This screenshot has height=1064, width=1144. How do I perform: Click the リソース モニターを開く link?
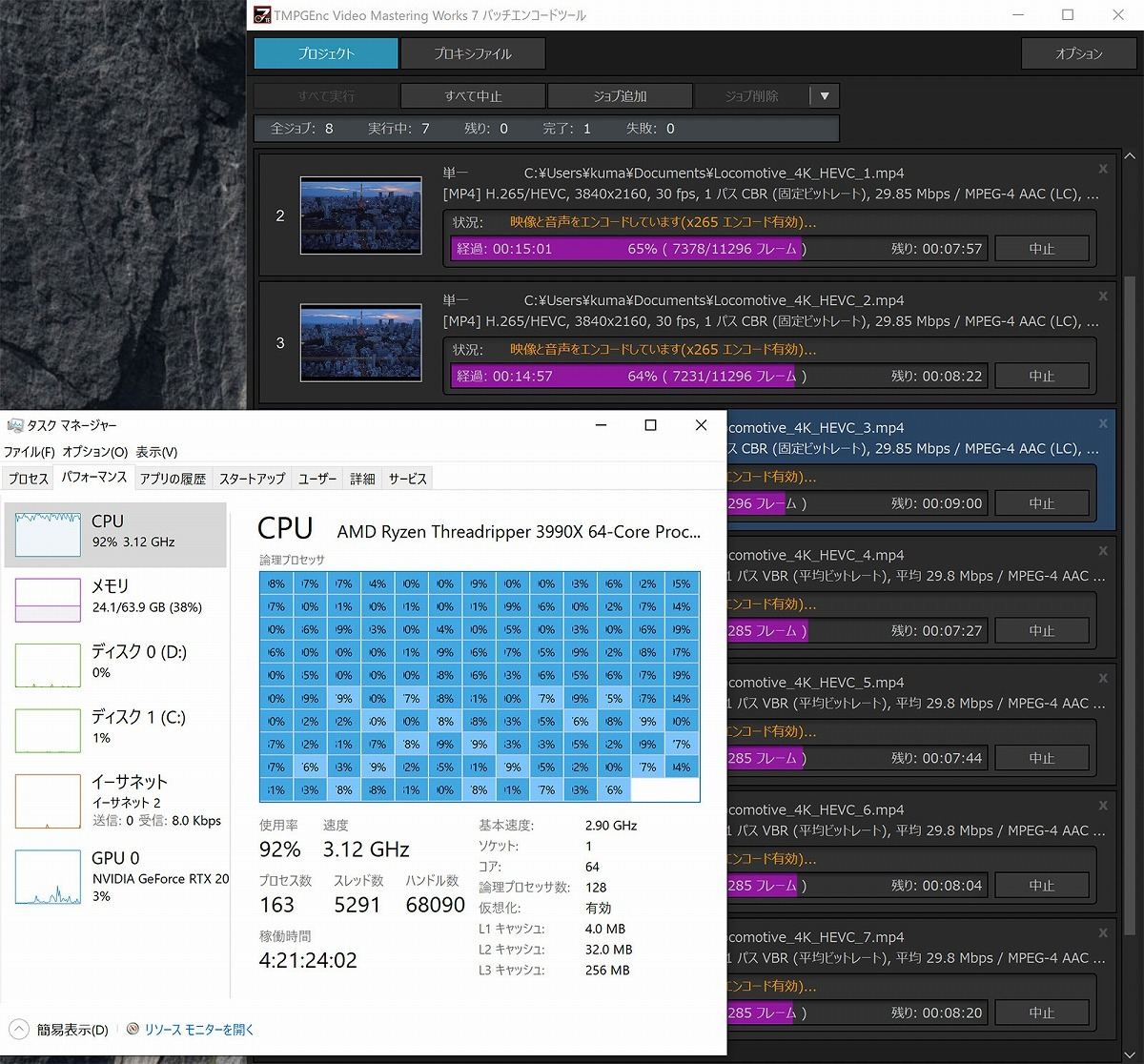click(199, 1030)
